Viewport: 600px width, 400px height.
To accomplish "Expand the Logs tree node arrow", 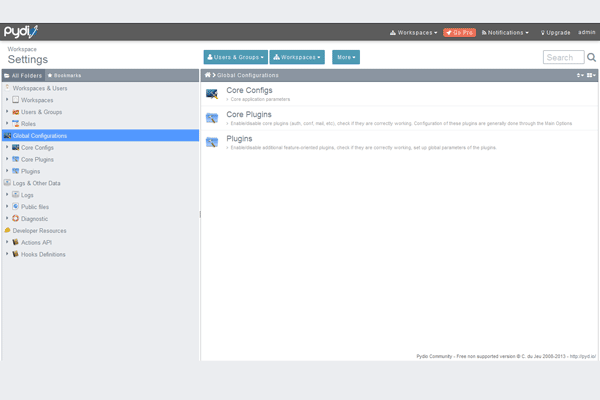I will pos(6,195).
